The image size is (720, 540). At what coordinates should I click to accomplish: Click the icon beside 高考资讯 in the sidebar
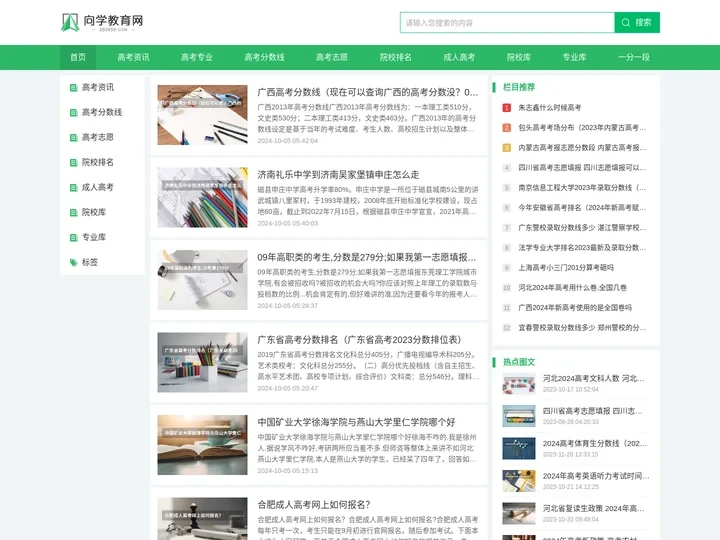(73, 87)
